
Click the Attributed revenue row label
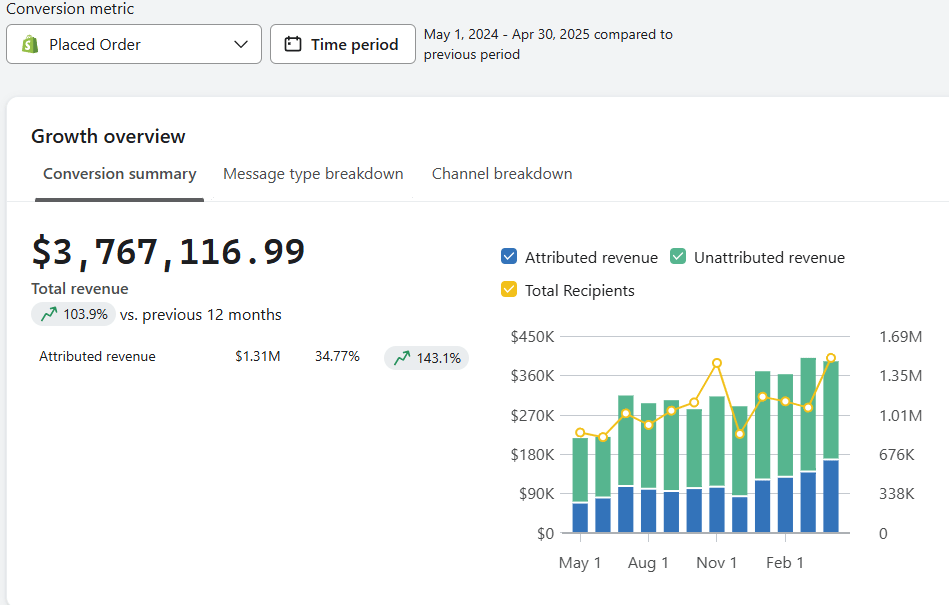click(97, 356)
